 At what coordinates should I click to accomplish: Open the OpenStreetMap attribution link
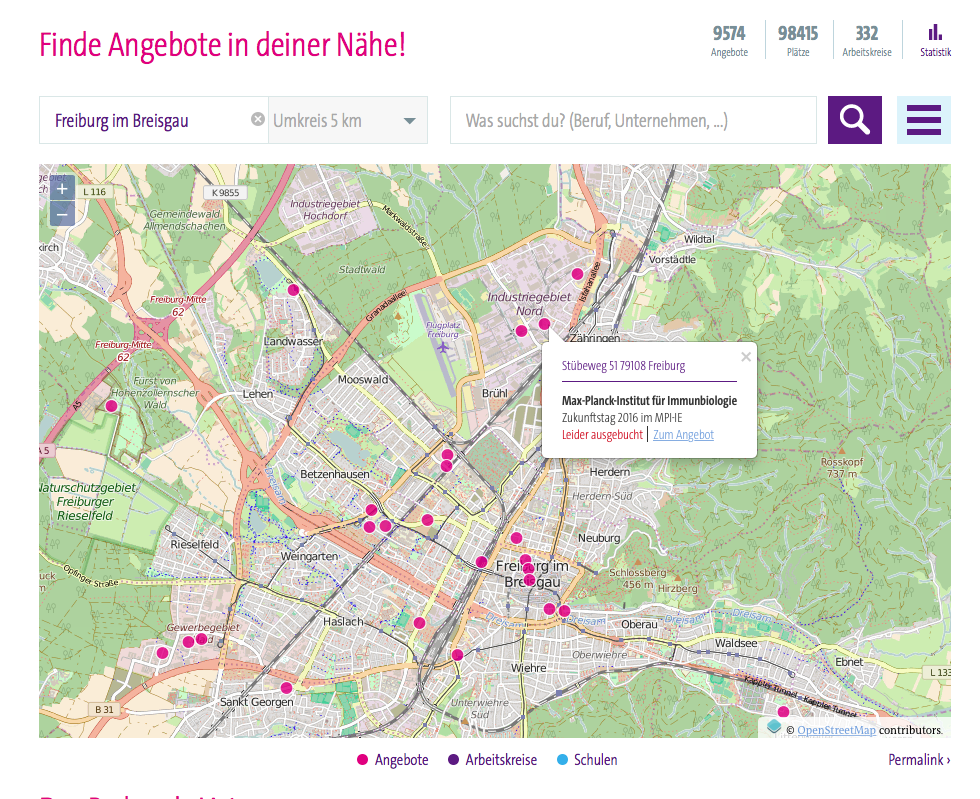pos(836,730)
